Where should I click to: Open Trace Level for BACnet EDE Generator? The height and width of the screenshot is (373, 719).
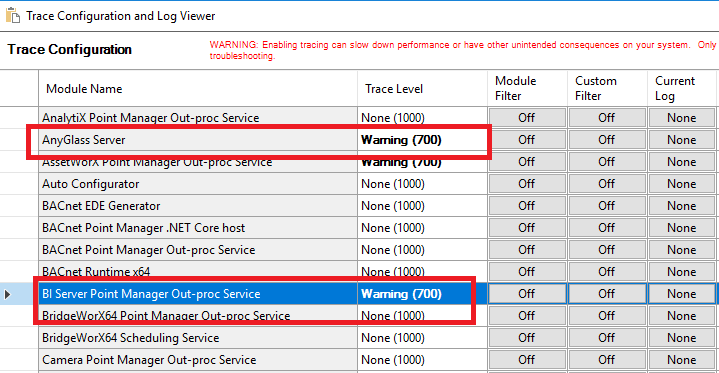click(x=422, y=206)
